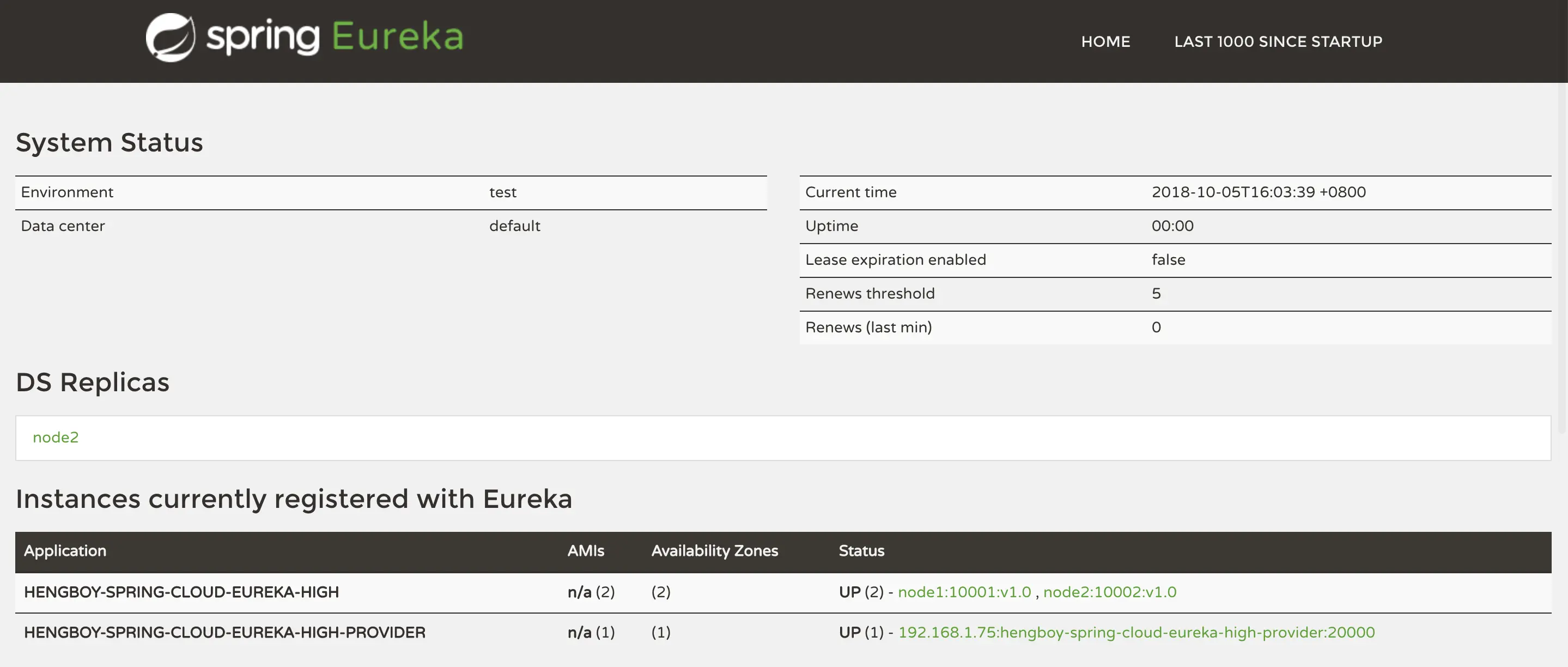Image resolution: width=1568 pixels, height=667 pixels.
Task: Click the page vertical scrollbar
Action: (1562, 256)
